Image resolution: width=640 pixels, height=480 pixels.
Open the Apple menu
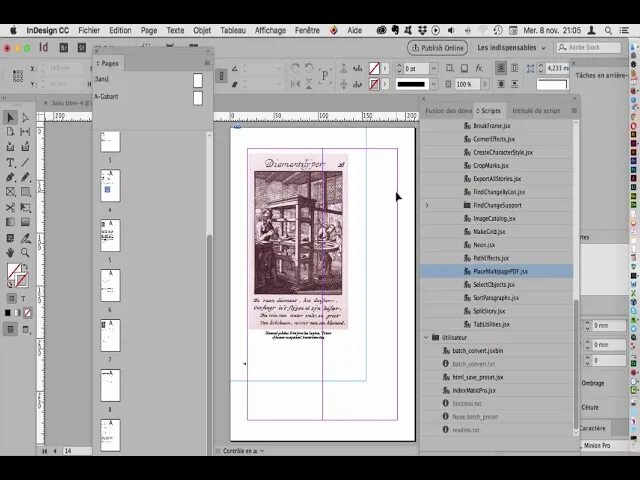[13, 30]
